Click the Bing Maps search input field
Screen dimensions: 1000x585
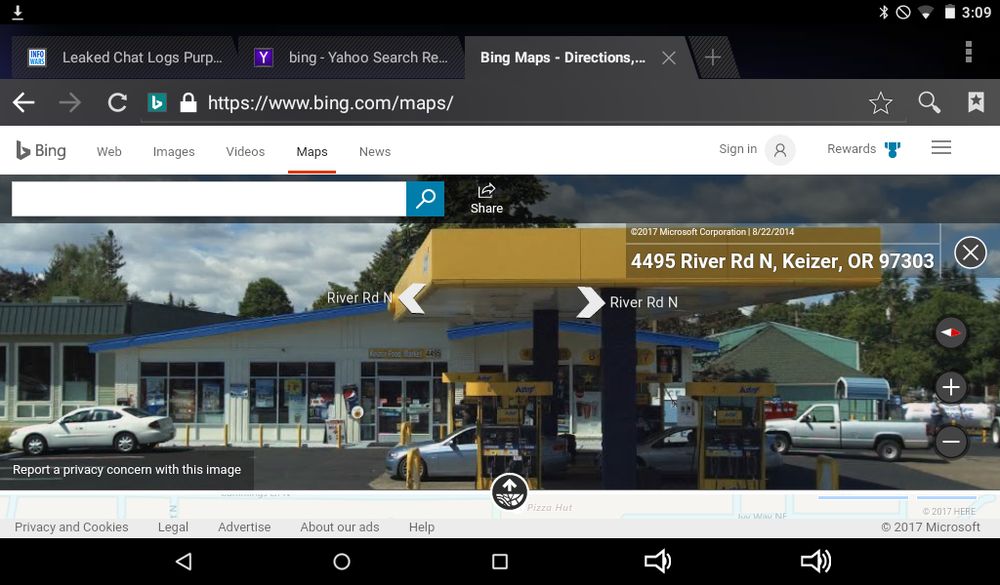(x=208, y=198)
